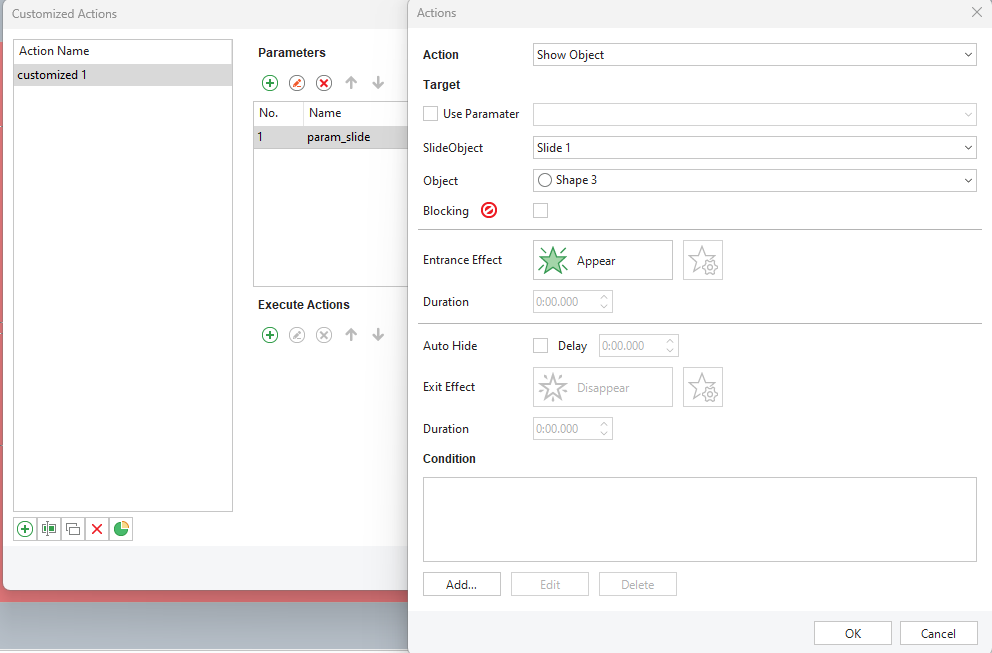Open the Object dropdown showing Shape 3
This screenshot has width=992, height=653.
point(755,180)
